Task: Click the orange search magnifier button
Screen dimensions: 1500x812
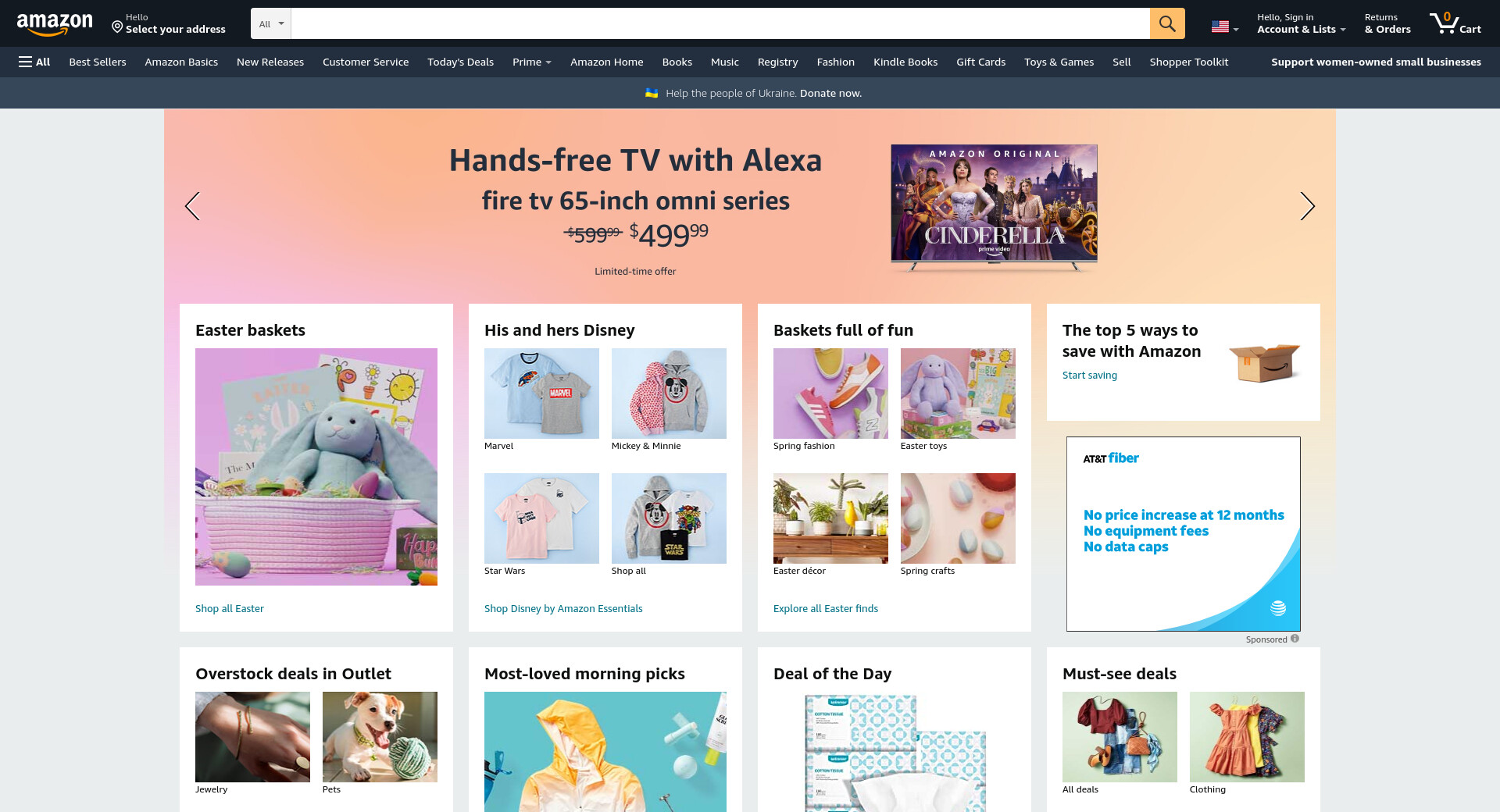Action: point(1167,23)
